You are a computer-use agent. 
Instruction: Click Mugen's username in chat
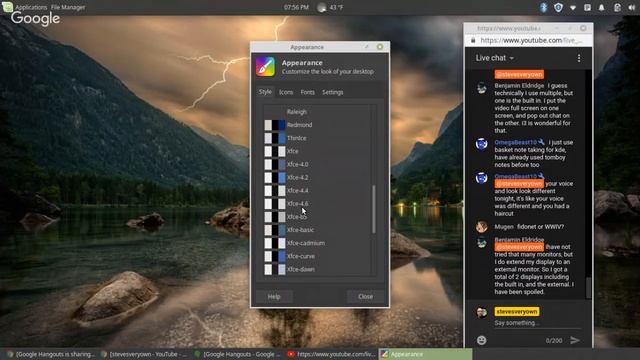(x=504, y=227)
